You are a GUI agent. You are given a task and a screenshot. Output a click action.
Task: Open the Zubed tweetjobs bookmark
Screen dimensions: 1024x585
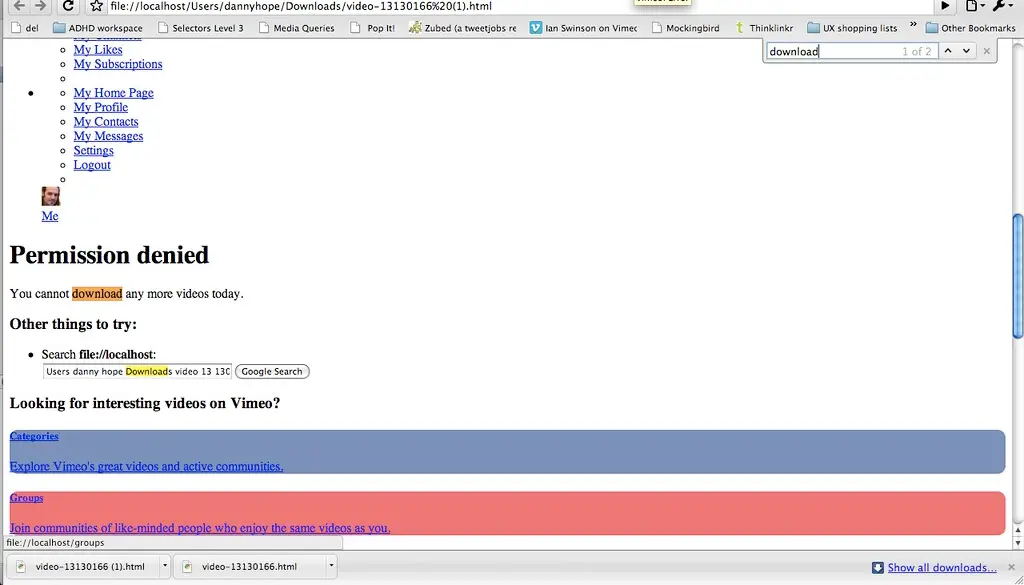462,28
